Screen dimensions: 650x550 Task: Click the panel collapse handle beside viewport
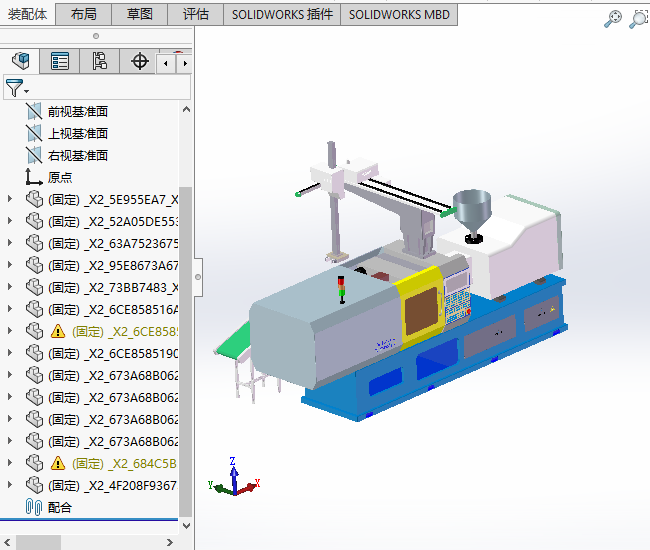[x=198, y=277]
